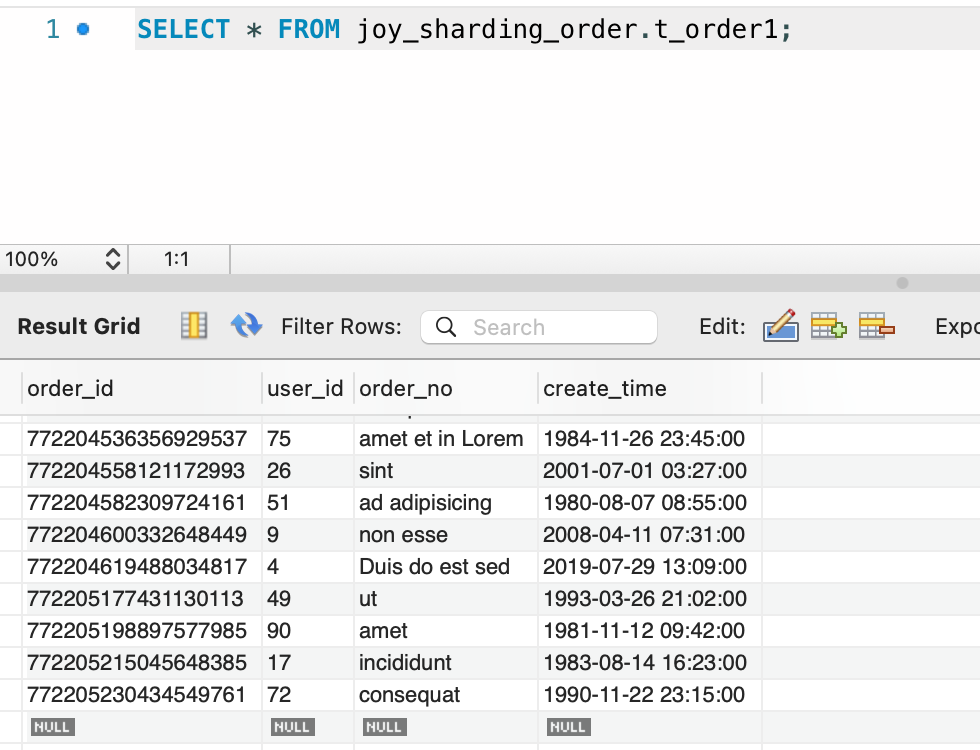Click the SELECT query text on line 1
980x750 pixels.
click(184, 29)
